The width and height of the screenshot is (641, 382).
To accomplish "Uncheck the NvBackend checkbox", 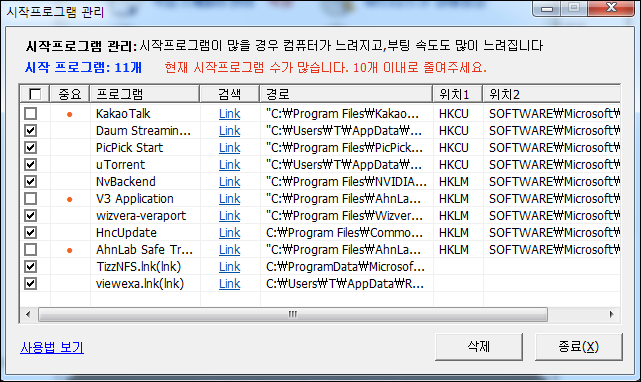I will coord(31,181).
